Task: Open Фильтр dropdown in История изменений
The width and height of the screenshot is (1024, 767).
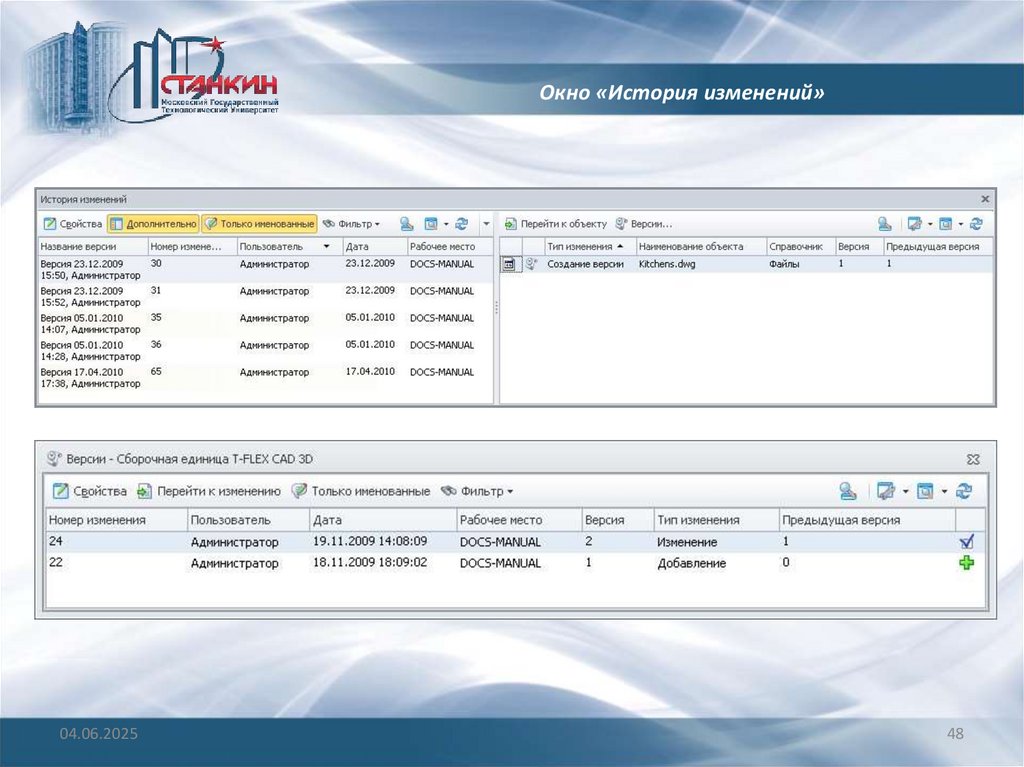Action: point(351,224)
